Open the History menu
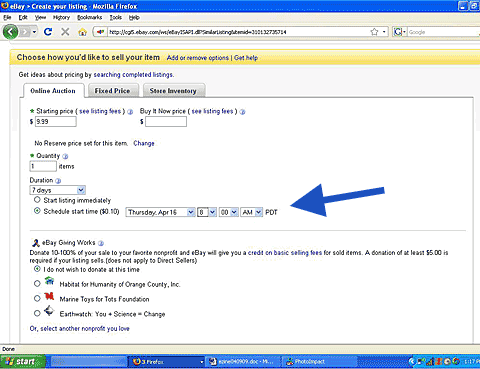The image size is (480, 369). [61, 17]
